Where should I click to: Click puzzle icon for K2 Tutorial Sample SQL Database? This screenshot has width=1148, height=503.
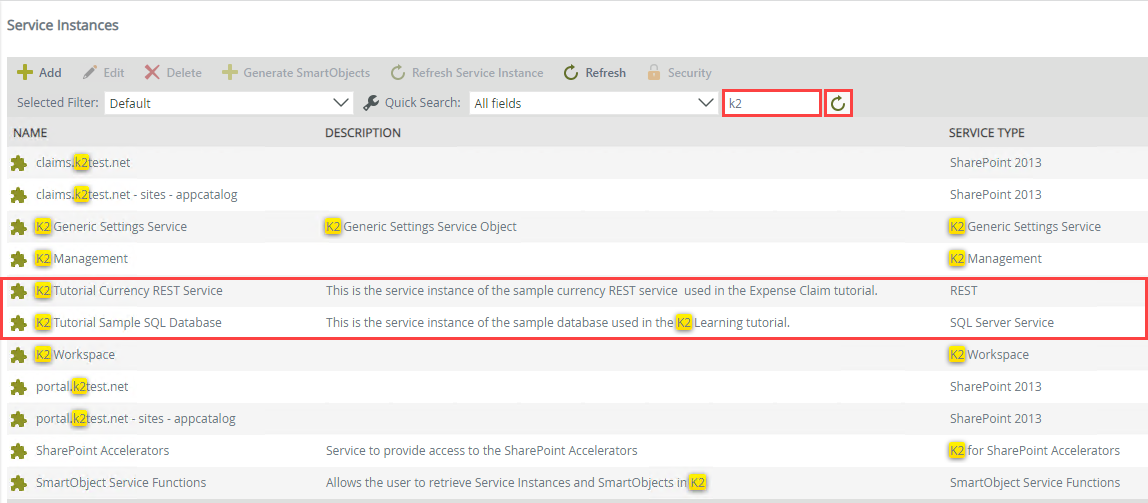(x=18, y=323)
